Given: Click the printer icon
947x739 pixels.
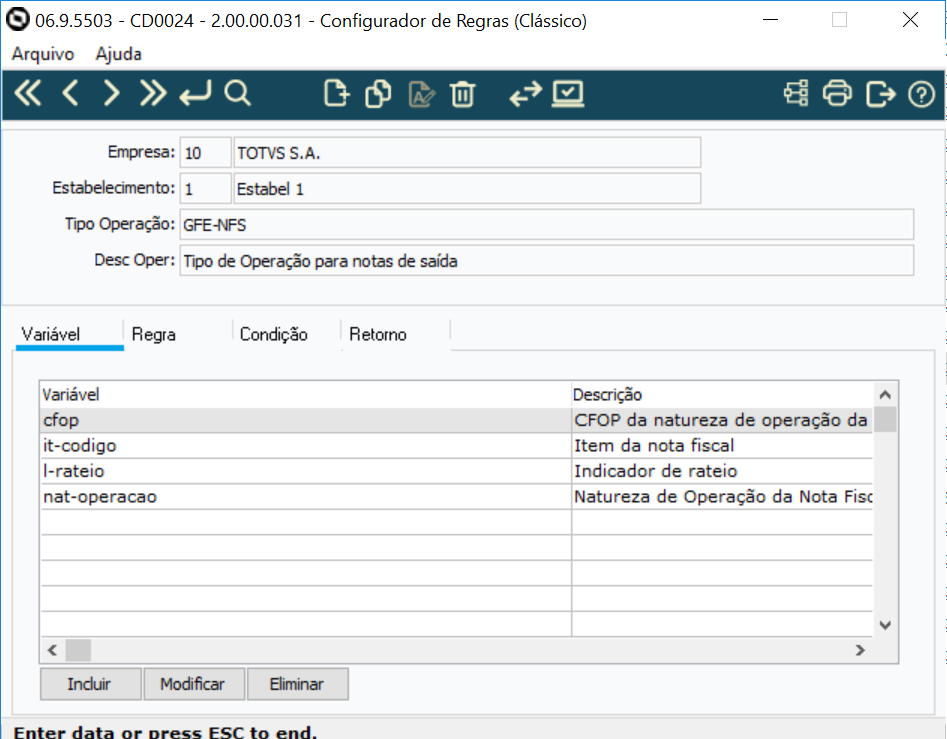Looking at the screenshot, I should (838, 94).
